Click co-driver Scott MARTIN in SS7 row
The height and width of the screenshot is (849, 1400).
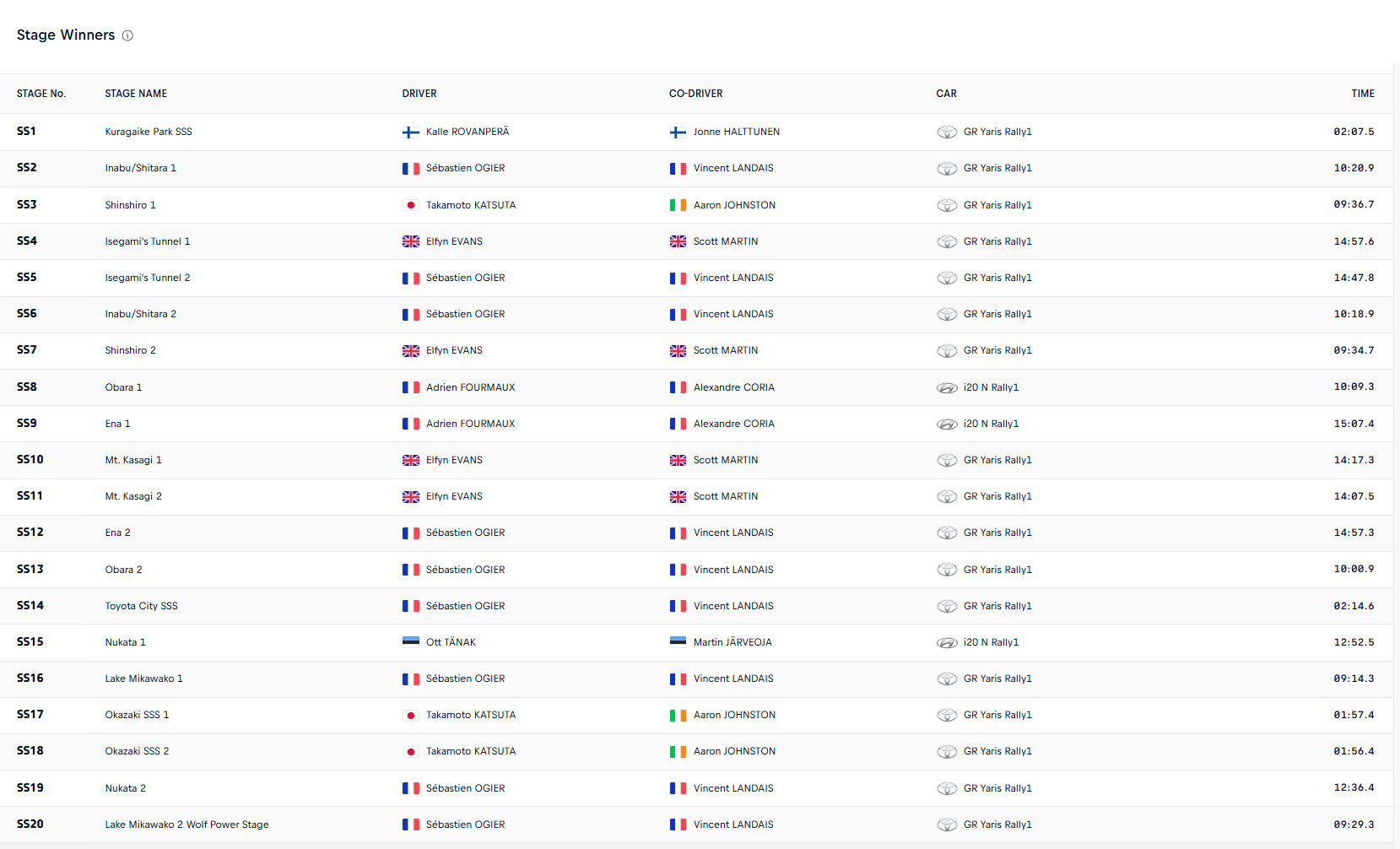coord(725,350)
